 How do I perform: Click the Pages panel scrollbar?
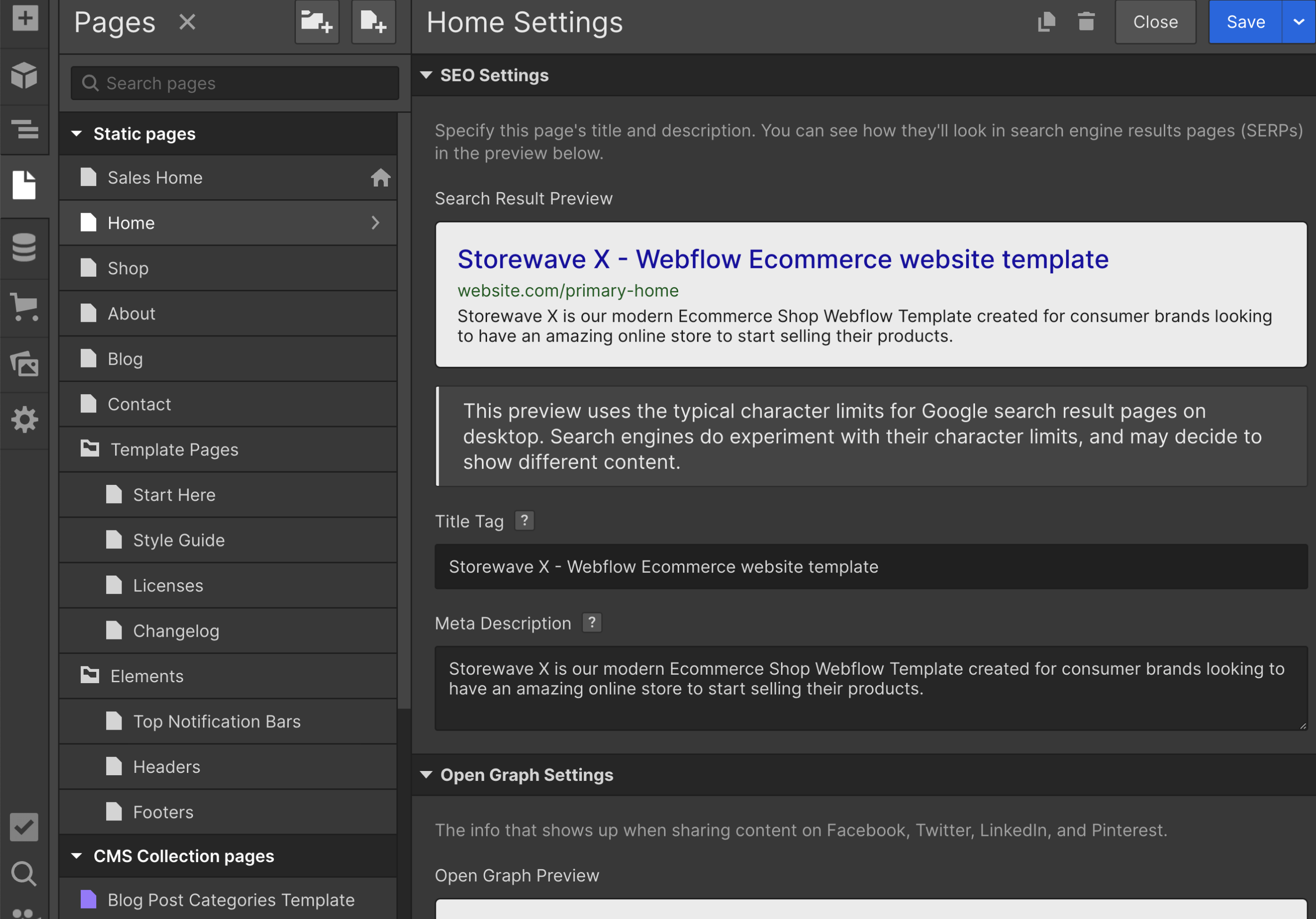coord(404,411)
